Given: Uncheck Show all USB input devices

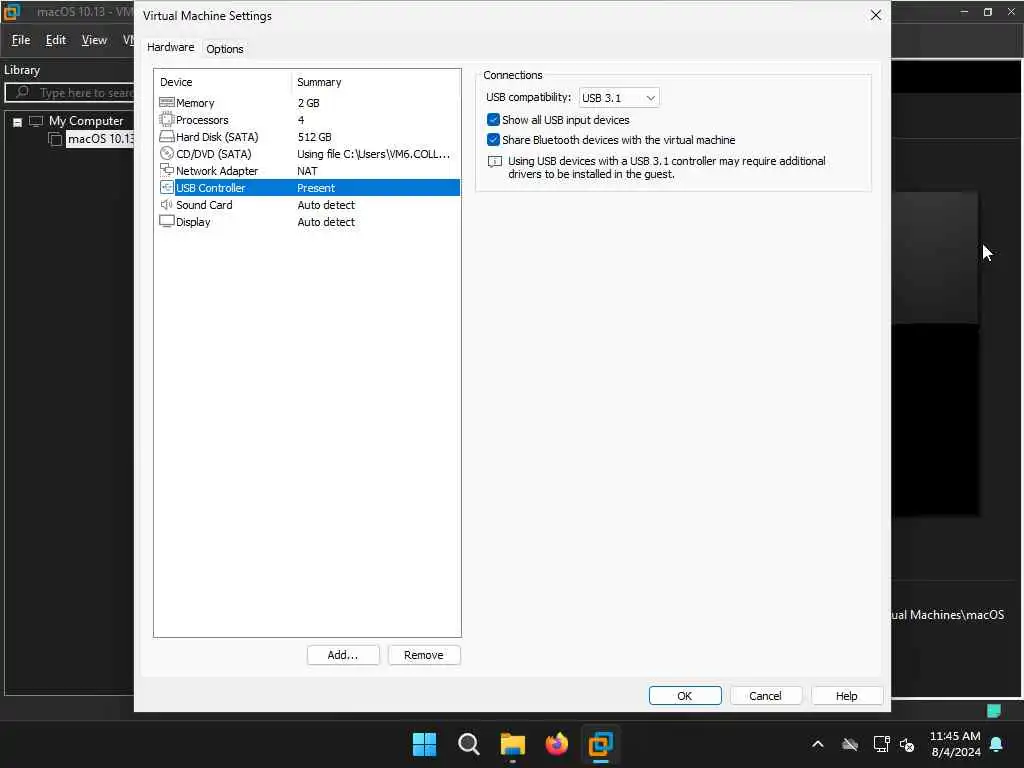Looking at the screenshot, I should tap(494, 120).
